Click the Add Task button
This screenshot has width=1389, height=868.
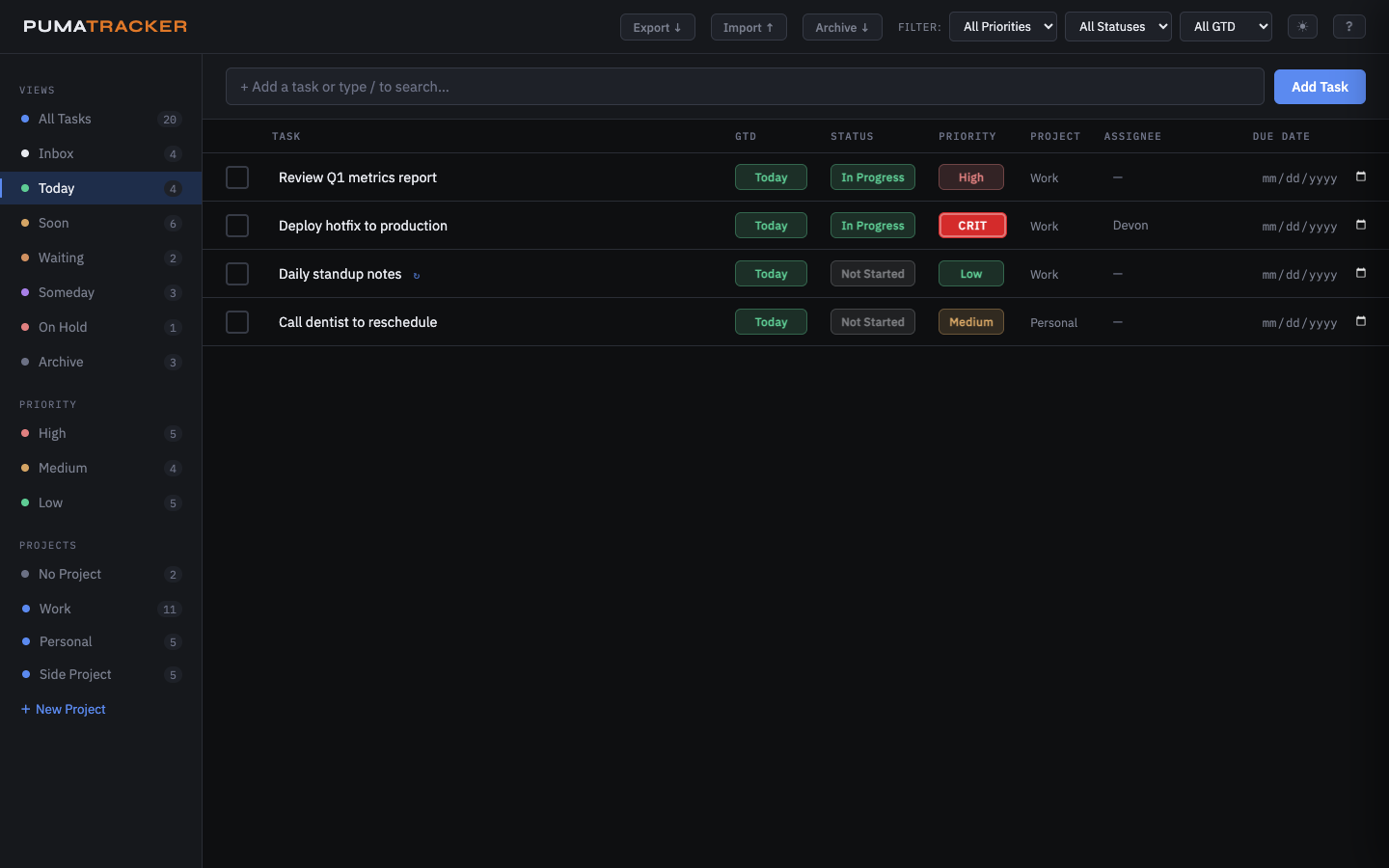tap(1320, 87)
